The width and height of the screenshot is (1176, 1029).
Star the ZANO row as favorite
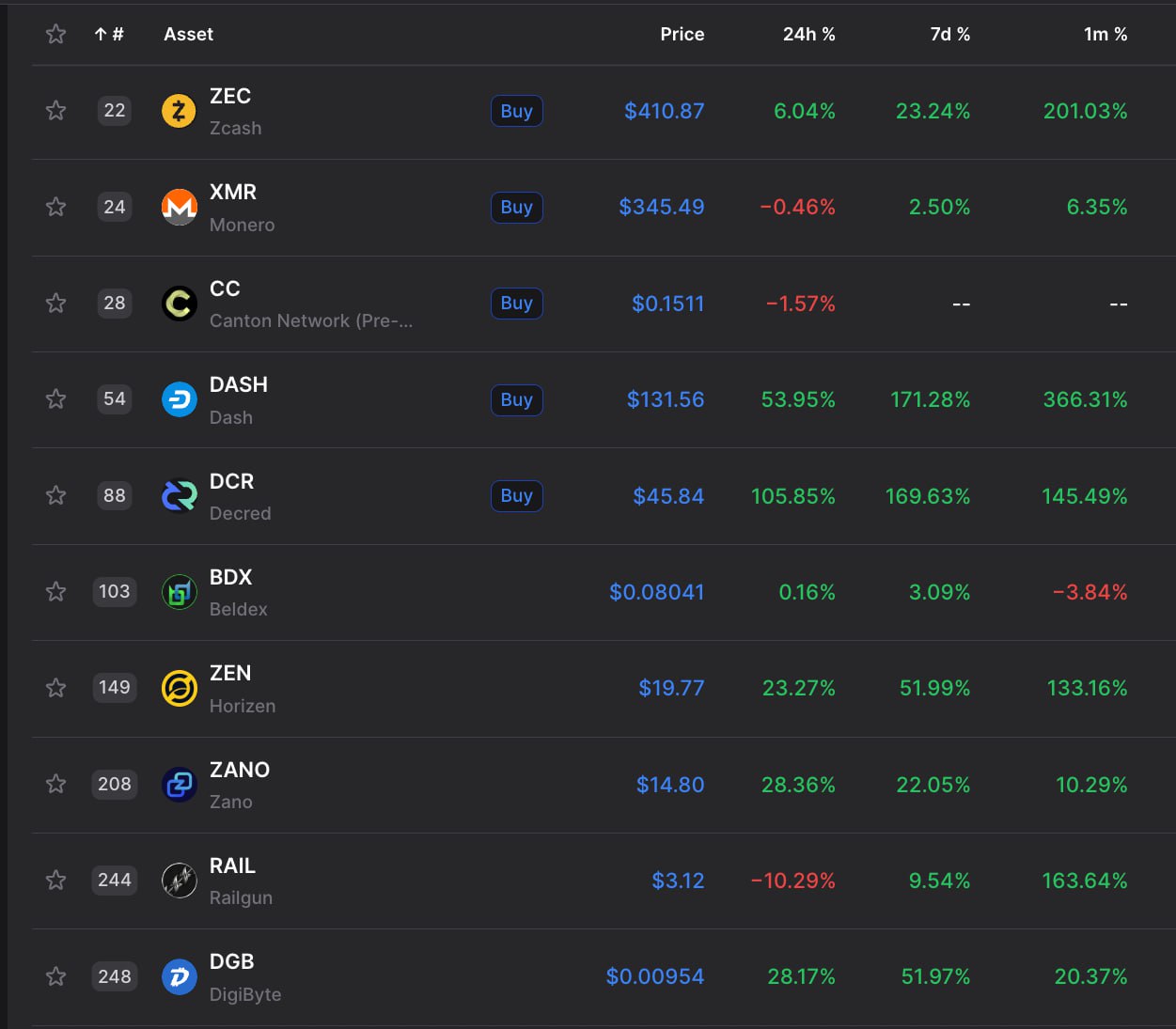(56, 784)
